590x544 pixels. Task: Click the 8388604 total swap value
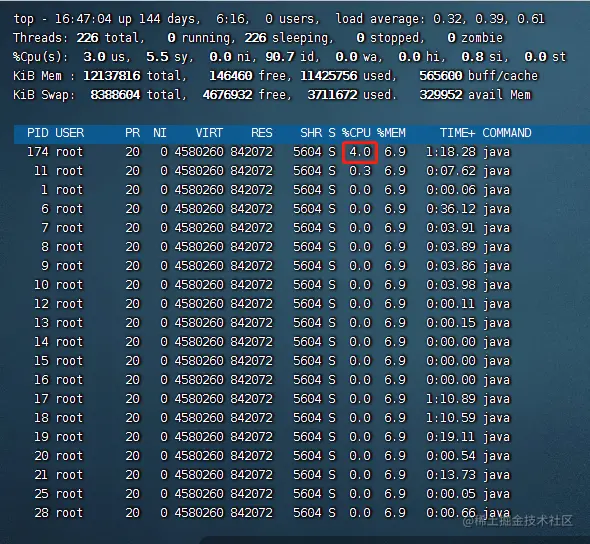115,94
